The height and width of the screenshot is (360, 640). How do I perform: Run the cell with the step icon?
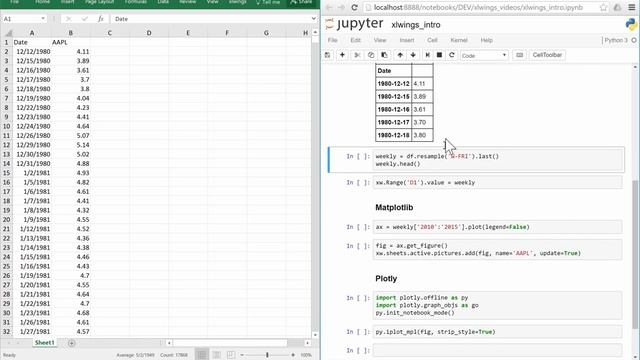[427, 55]
